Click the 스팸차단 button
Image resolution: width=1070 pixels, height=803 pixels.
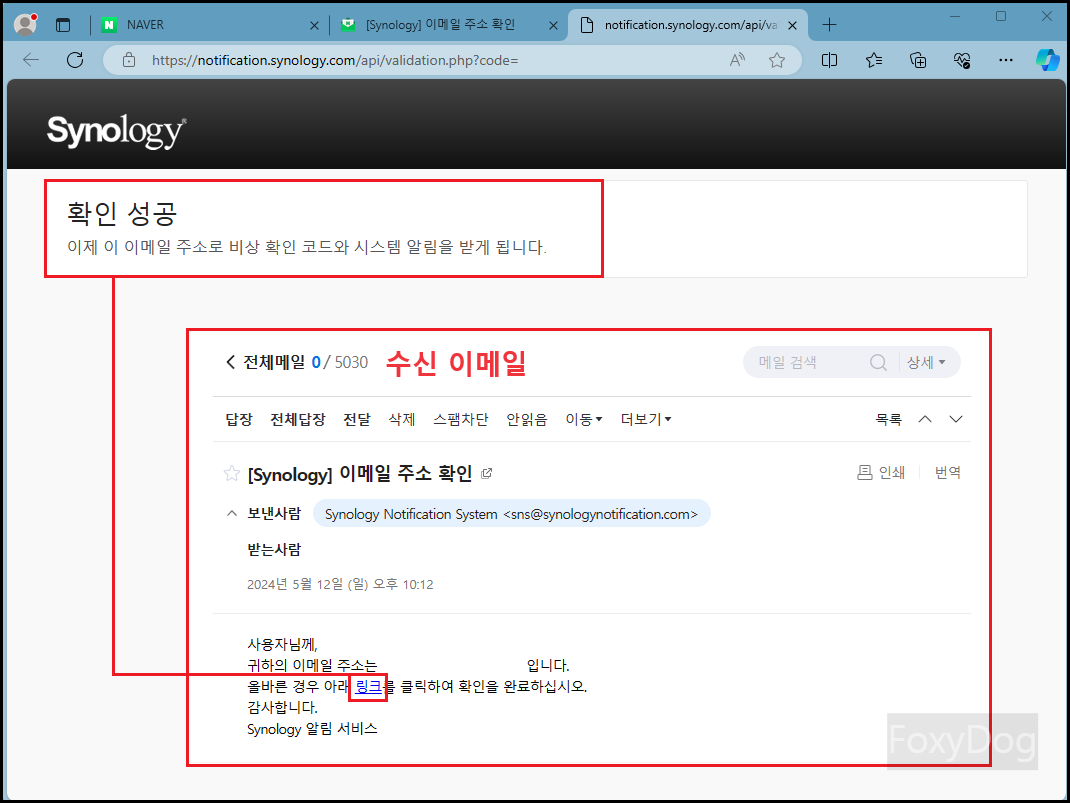461,420
